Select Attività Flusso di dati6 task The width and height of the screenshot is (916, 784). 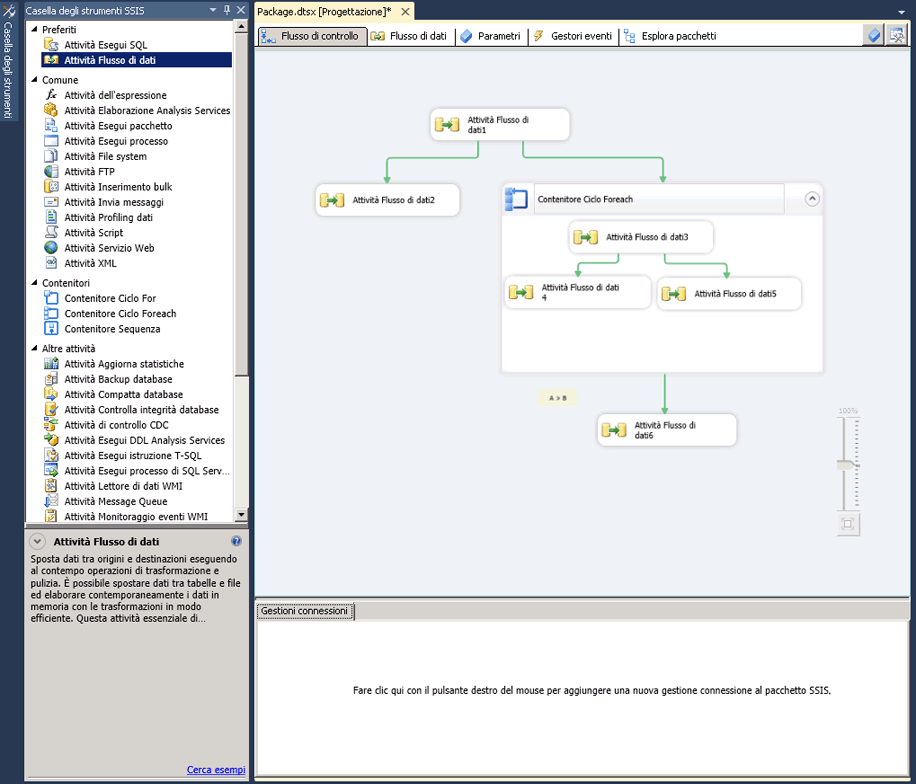pyautogui.click(x=667, y=430)
